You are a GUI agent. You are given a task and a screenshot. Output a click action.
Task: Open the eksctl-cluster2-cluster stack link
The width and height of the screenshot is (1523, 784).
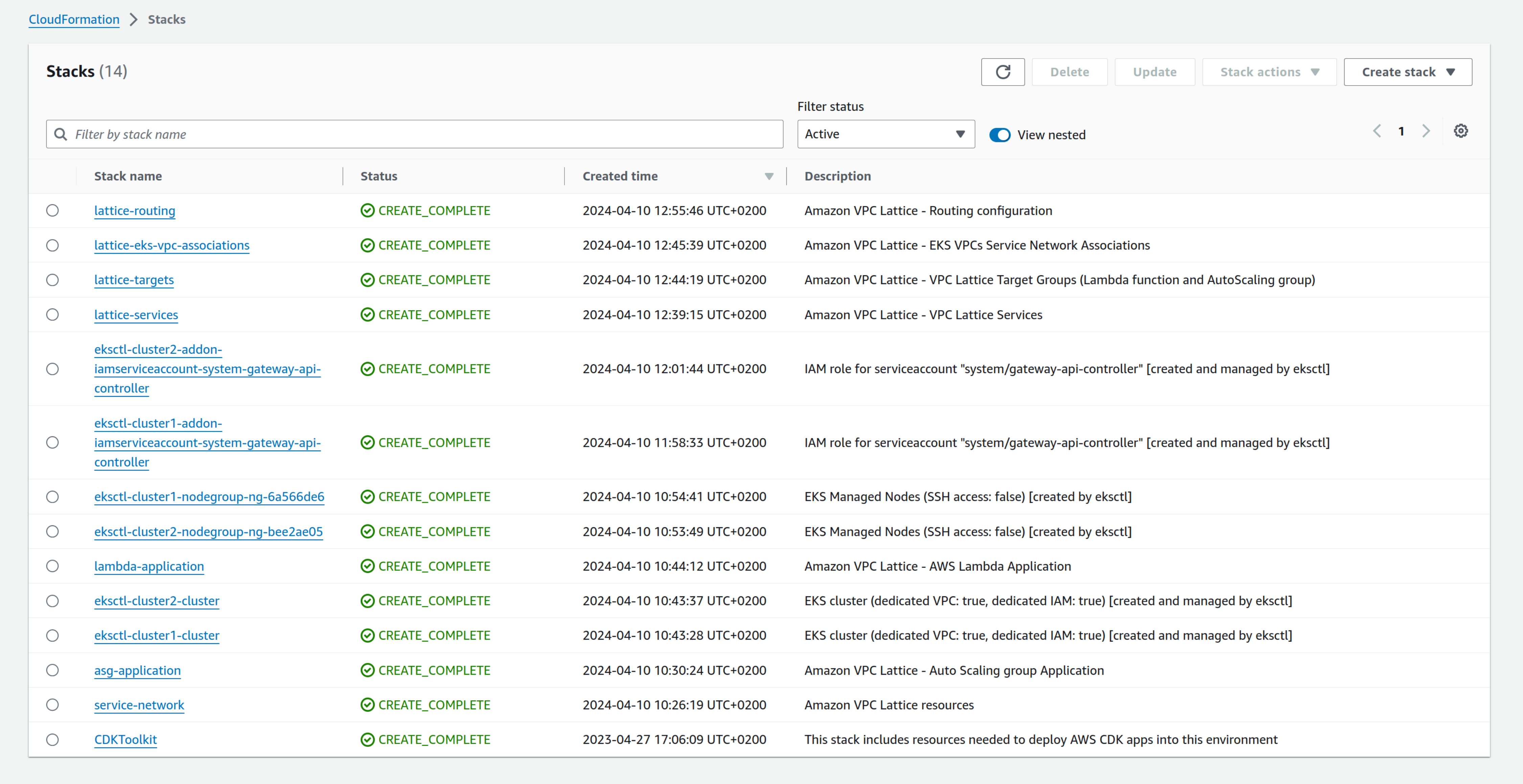(157, 601)
